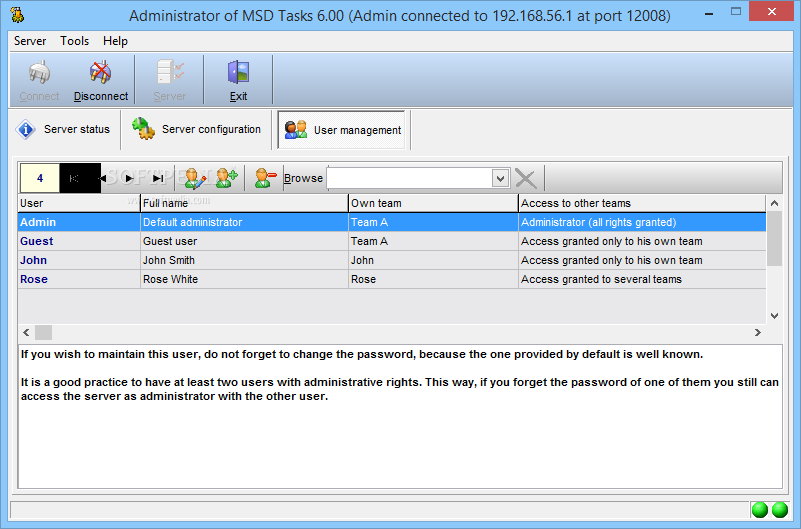801x529 pixels.
Task: Switch to the Server status tab
Action: point(63,130)
